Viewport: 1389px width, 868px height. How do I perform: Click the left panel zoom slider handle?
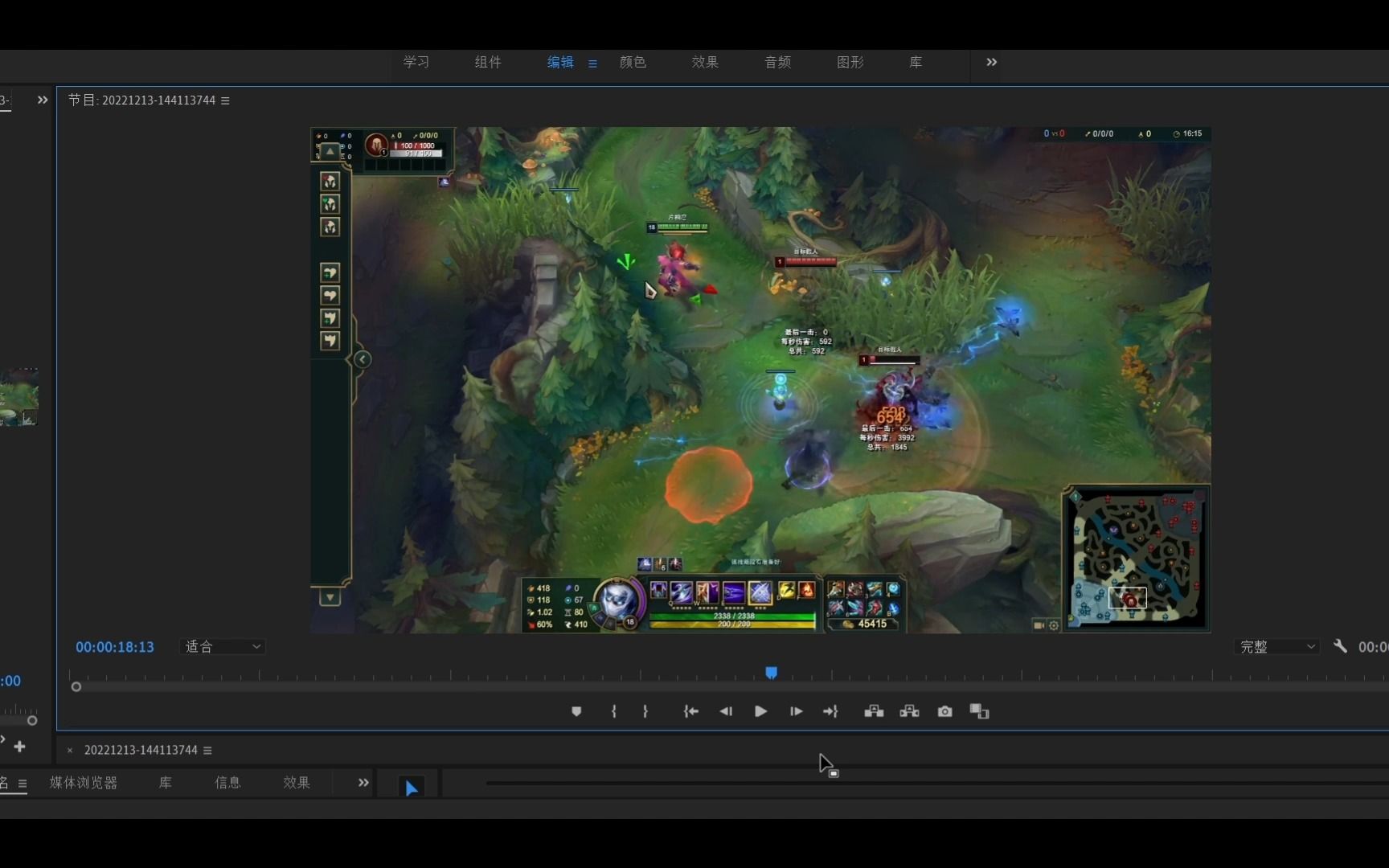pyautogui.click(x=32, y=720)
